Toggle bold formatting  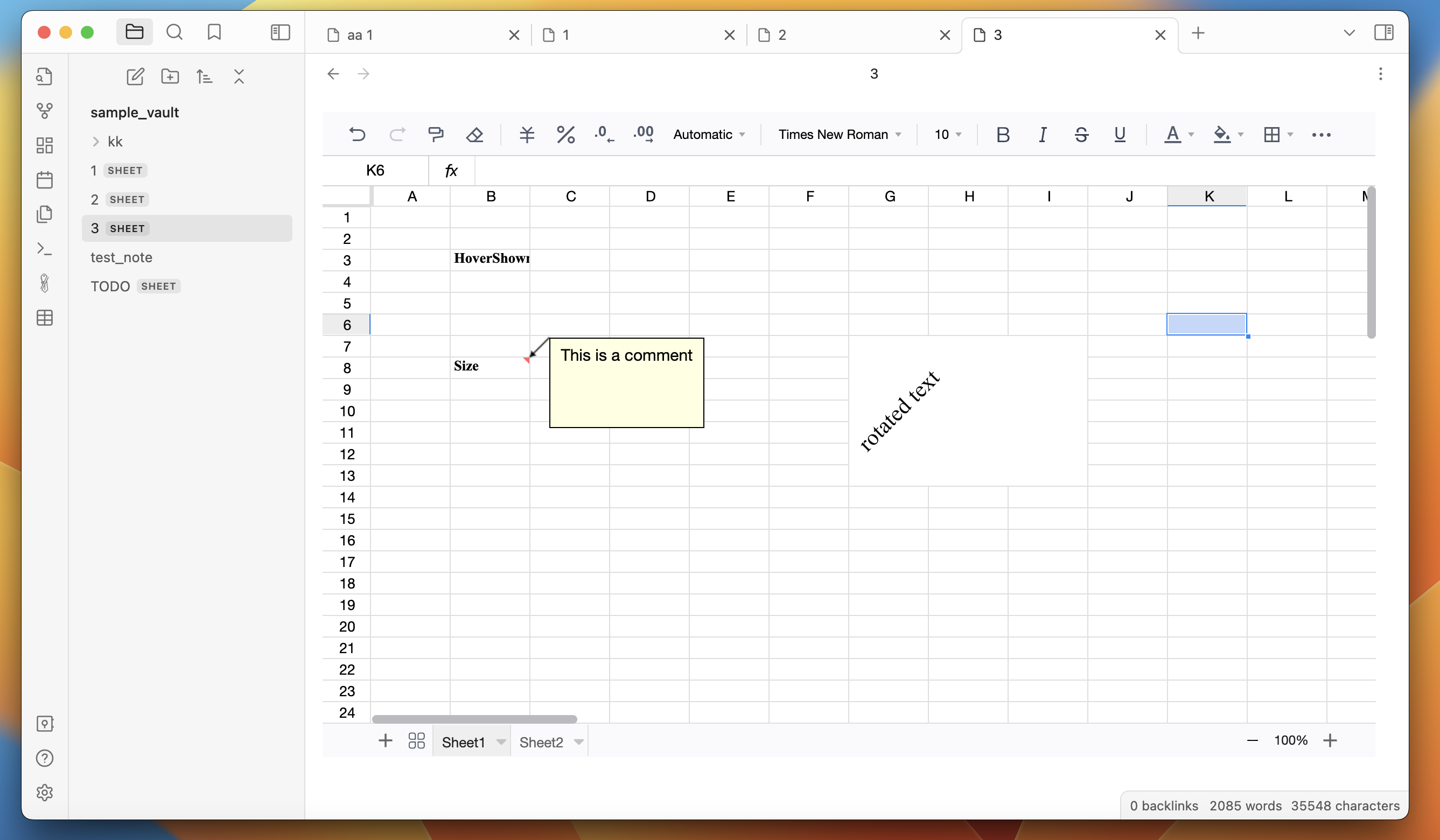coord(1002,134)
